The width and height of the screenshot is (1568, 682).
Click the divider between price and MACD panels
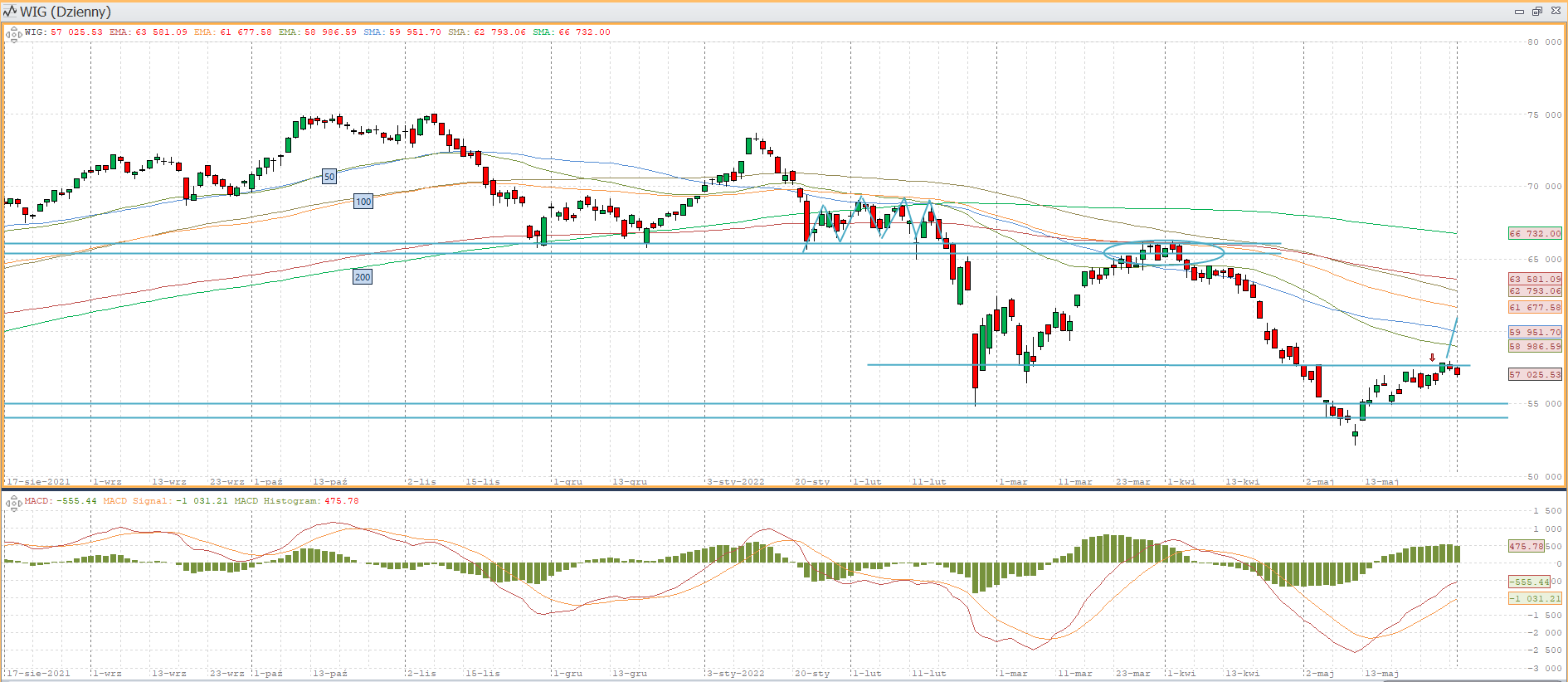pos(784,490)
